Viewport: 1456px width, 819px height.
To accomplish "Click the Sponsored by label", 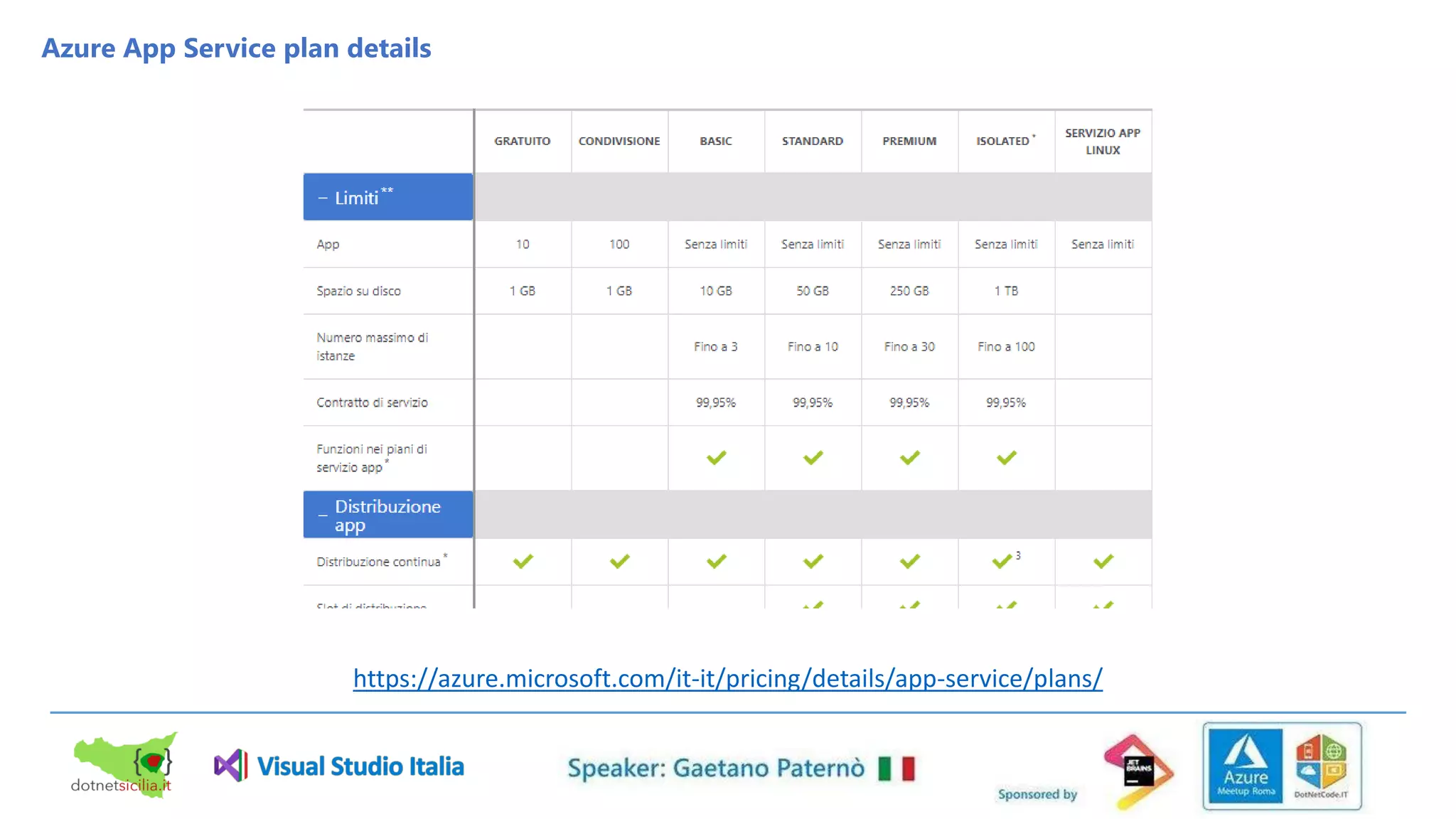I will click(x=1037, y=794).
